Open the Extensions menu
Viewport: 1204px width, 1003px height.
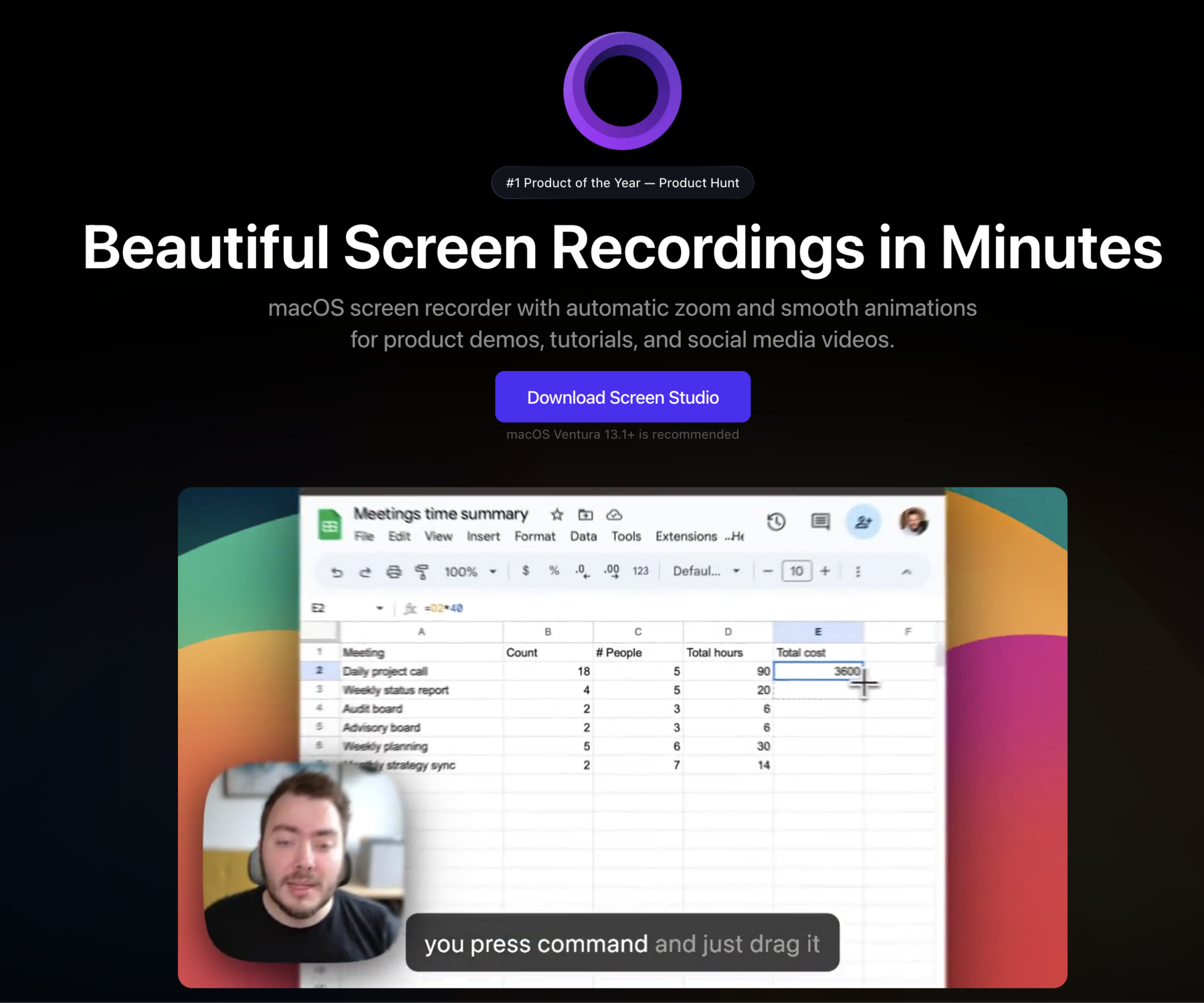[686, 536]
